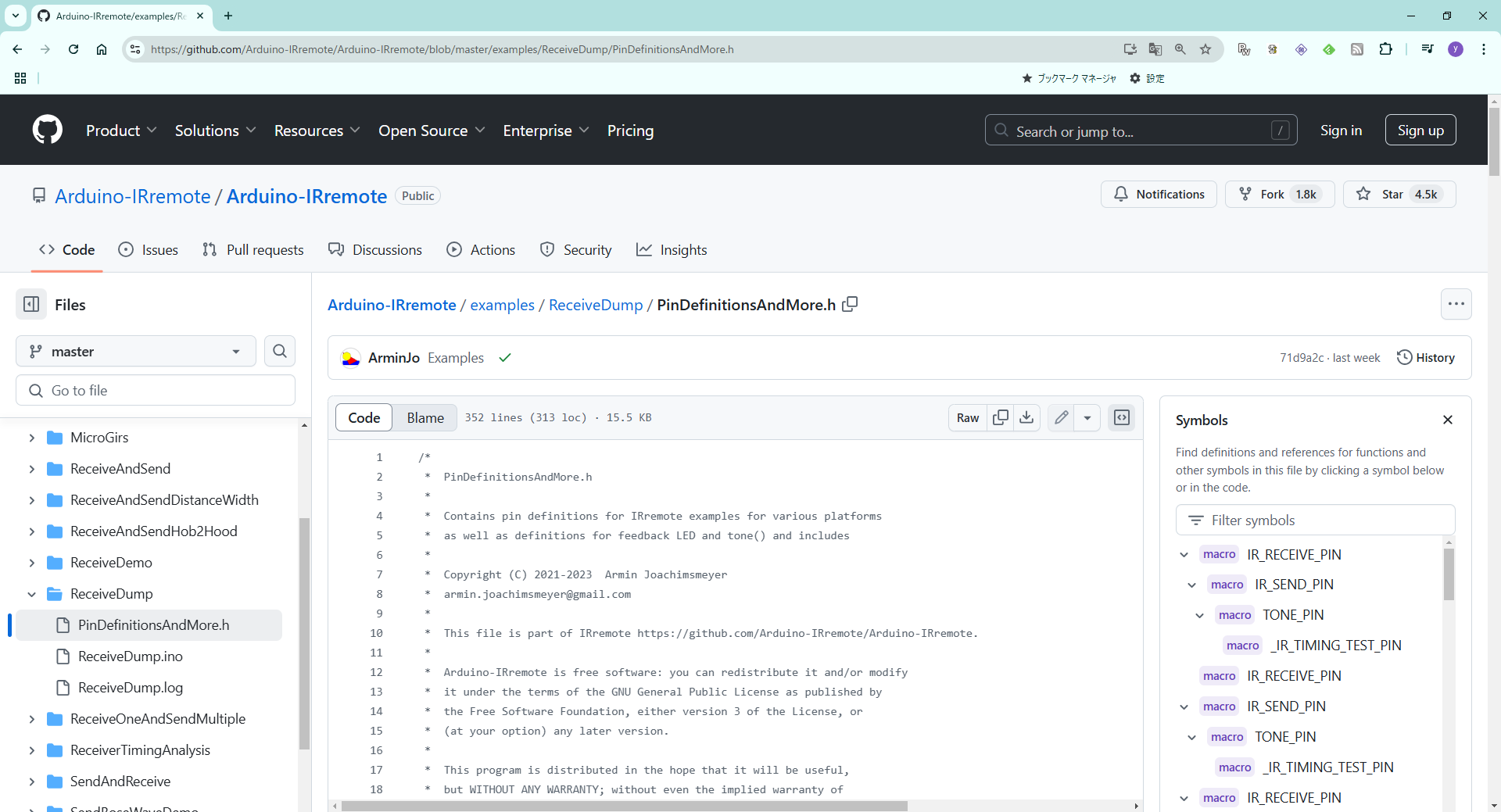Close the Symbols panel

[1447, 420]
